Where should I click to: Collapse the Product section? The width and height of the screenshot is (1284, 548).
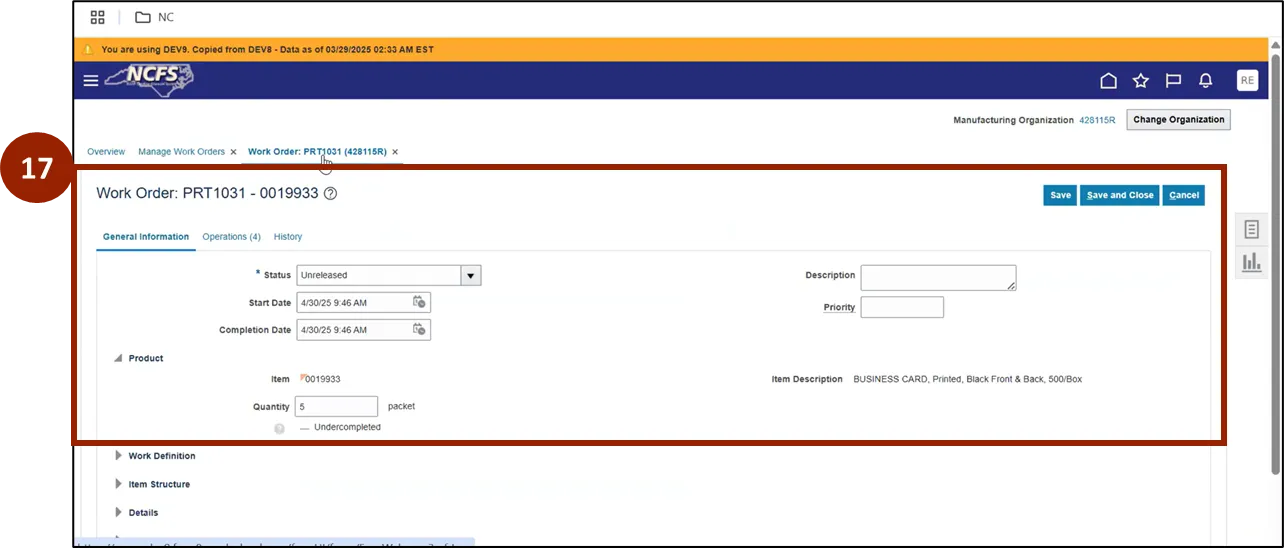tap(118, 358)
